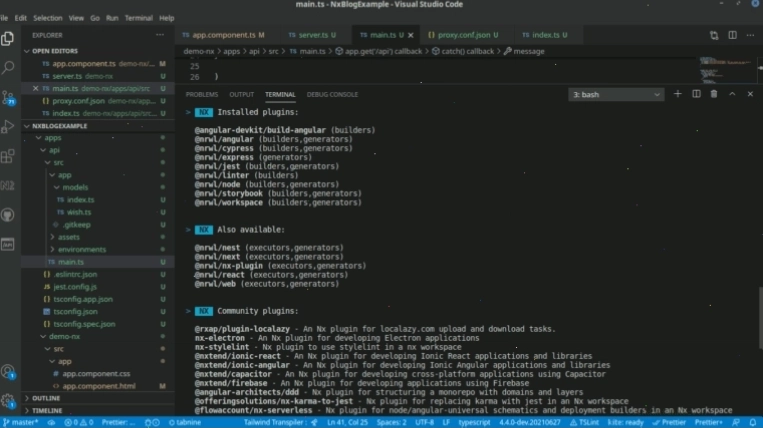The width and height of the screenshot is (763, 429).
Task: Create a new terminal with plus icon
Action: [x=677, y=94]
